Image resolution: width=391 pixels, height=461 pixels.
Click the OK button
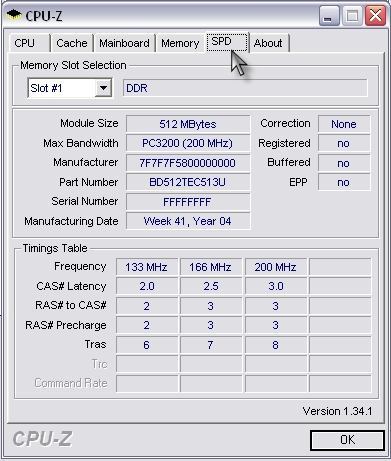[x=347, y=440]
